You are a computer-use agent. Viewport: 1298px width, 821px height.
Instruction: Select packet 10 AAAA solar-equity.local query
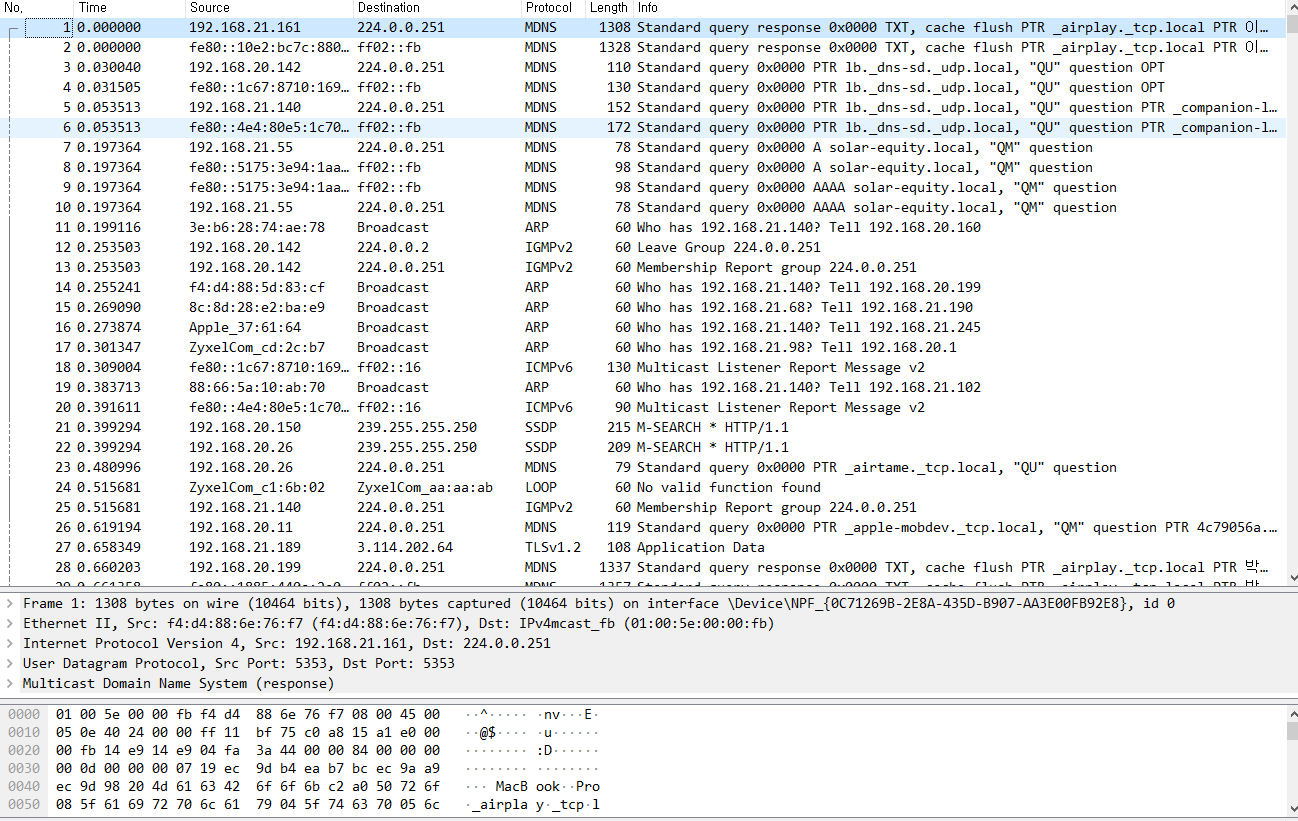point(643,207)
